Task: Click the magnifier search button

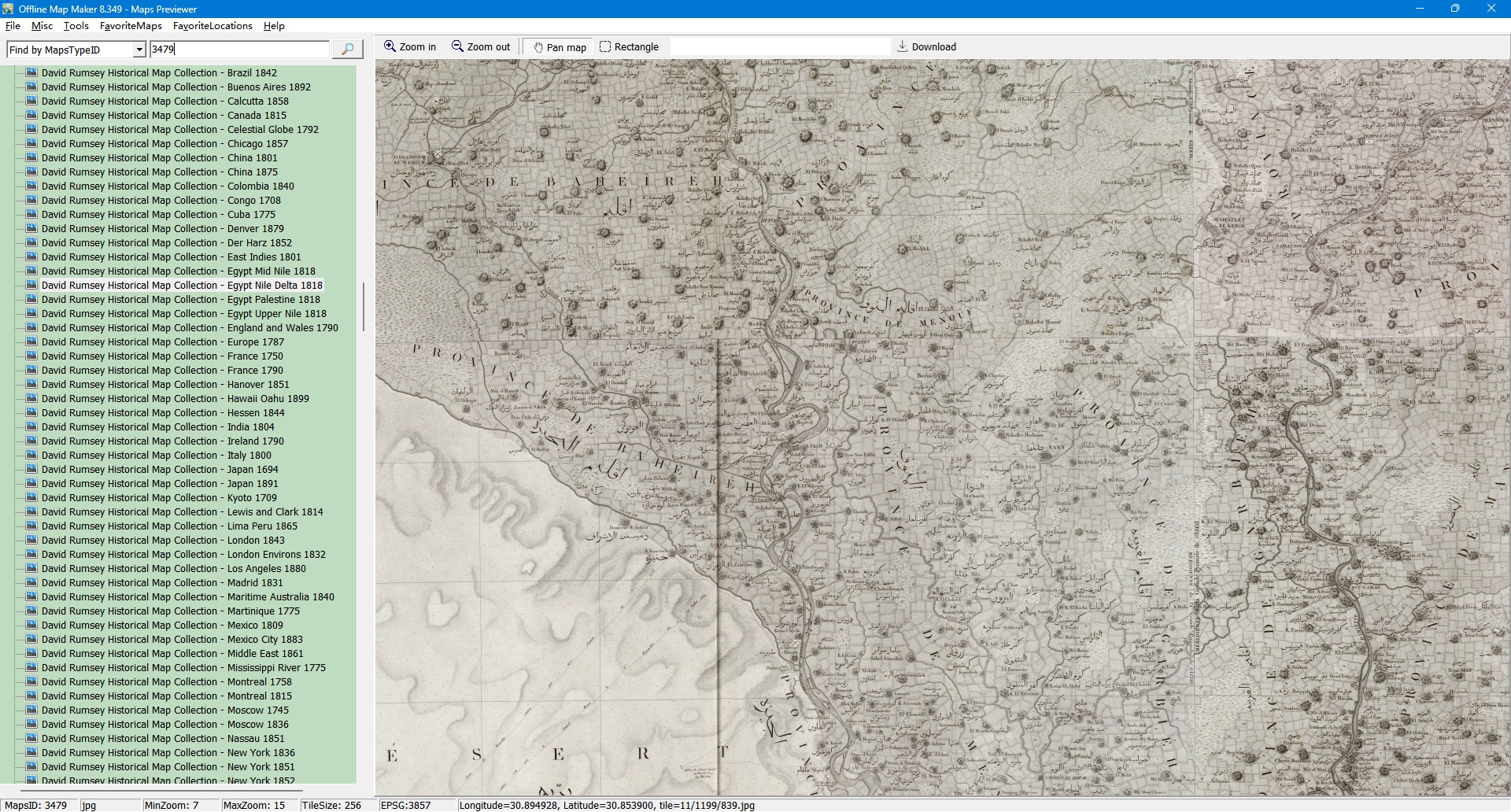Action: pos(347,50)
